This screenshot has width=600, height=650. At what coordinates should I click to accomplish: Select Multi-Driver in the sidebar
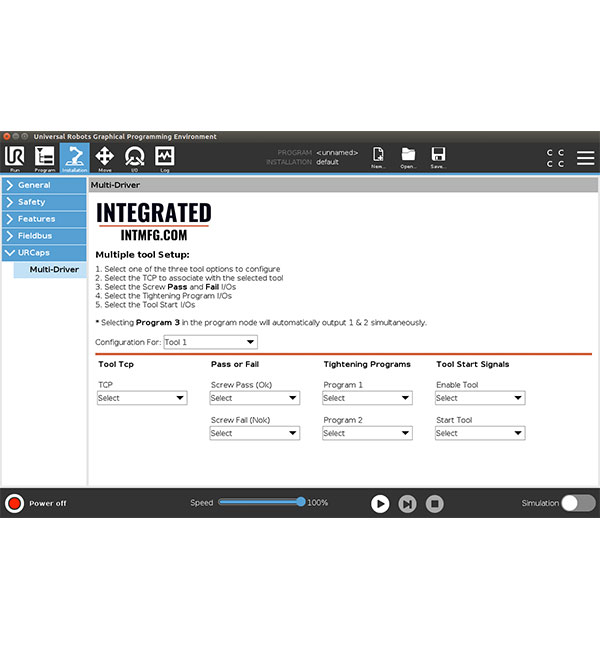[50, 270]
